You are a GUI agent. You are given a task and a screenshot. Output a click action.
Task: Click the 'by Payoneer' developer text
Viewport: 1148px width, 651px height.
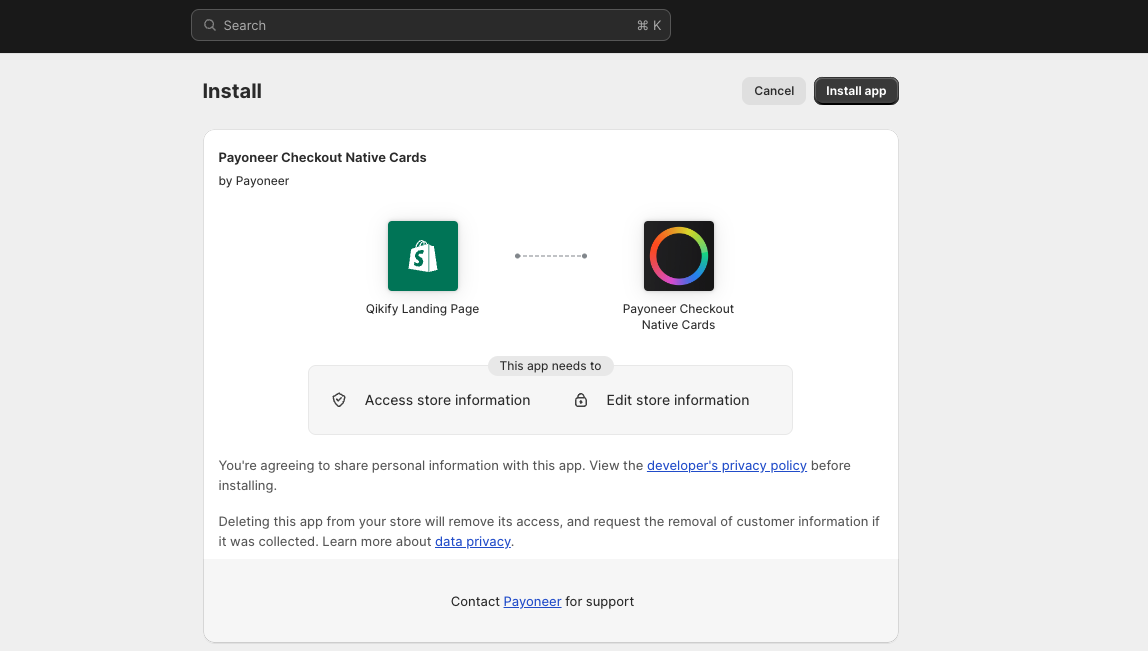pyautogui.click(x=253, y=181)
